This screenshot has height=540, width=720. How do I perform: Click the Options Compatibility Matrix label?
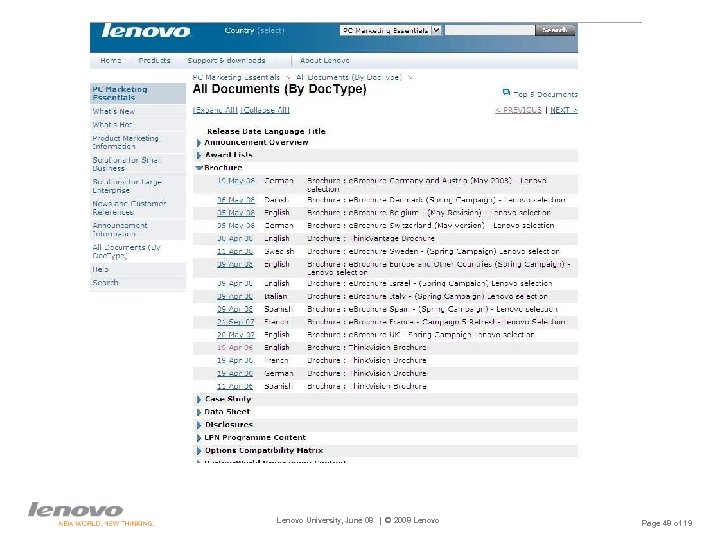point(264,450)
